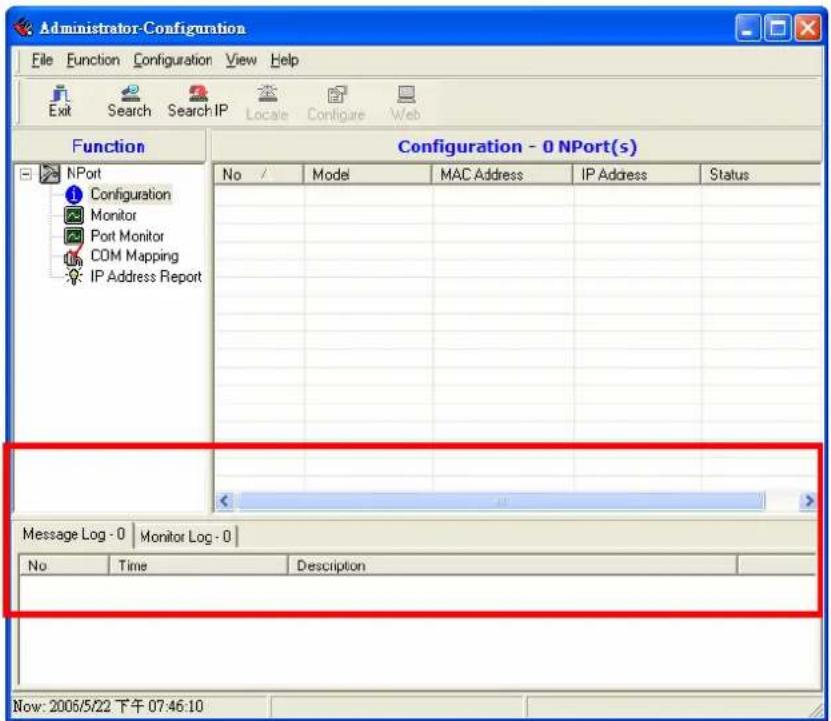Switch to the Message Log - 0 tab

click(74, 534)
